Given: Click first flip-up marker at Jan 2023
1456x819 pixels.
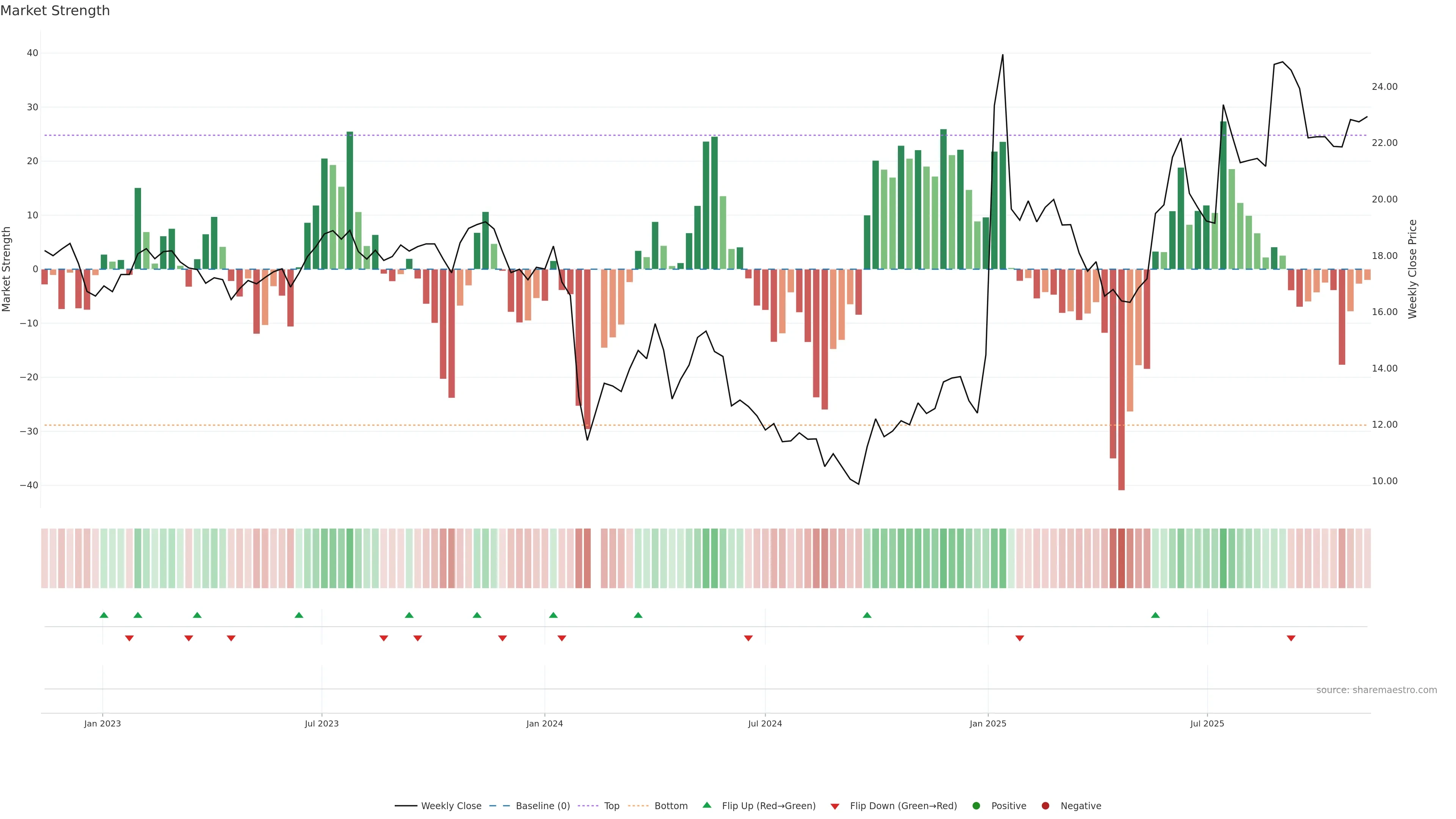Looking at the screenshot, I should tap(104, 615).
